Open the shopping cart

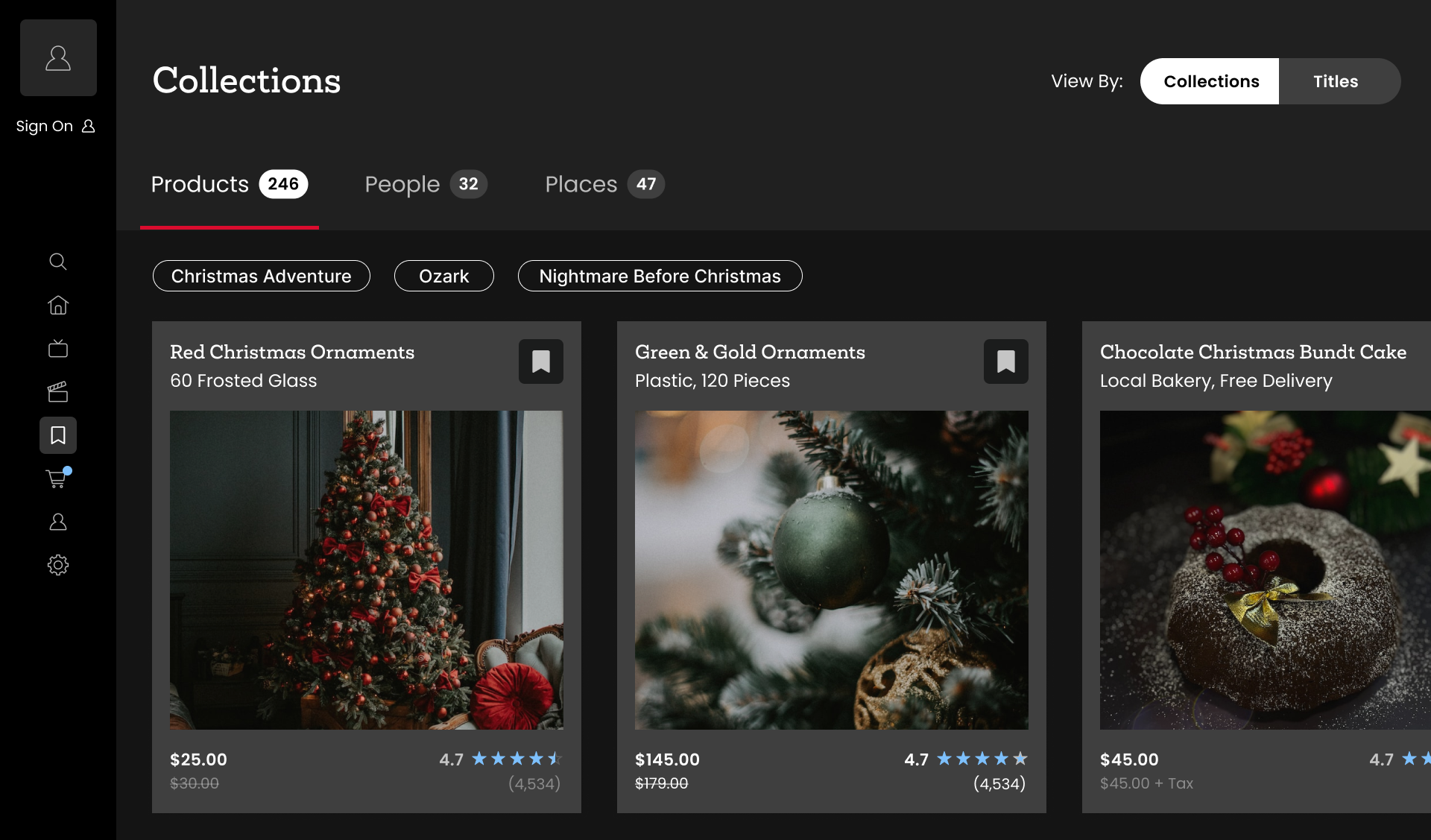57,479
